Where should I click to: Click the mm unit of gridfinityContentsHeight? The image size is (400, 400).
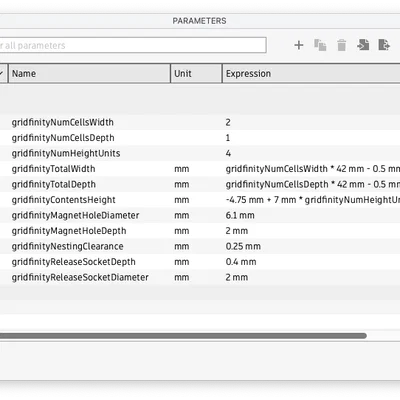[x=182, y=200]
